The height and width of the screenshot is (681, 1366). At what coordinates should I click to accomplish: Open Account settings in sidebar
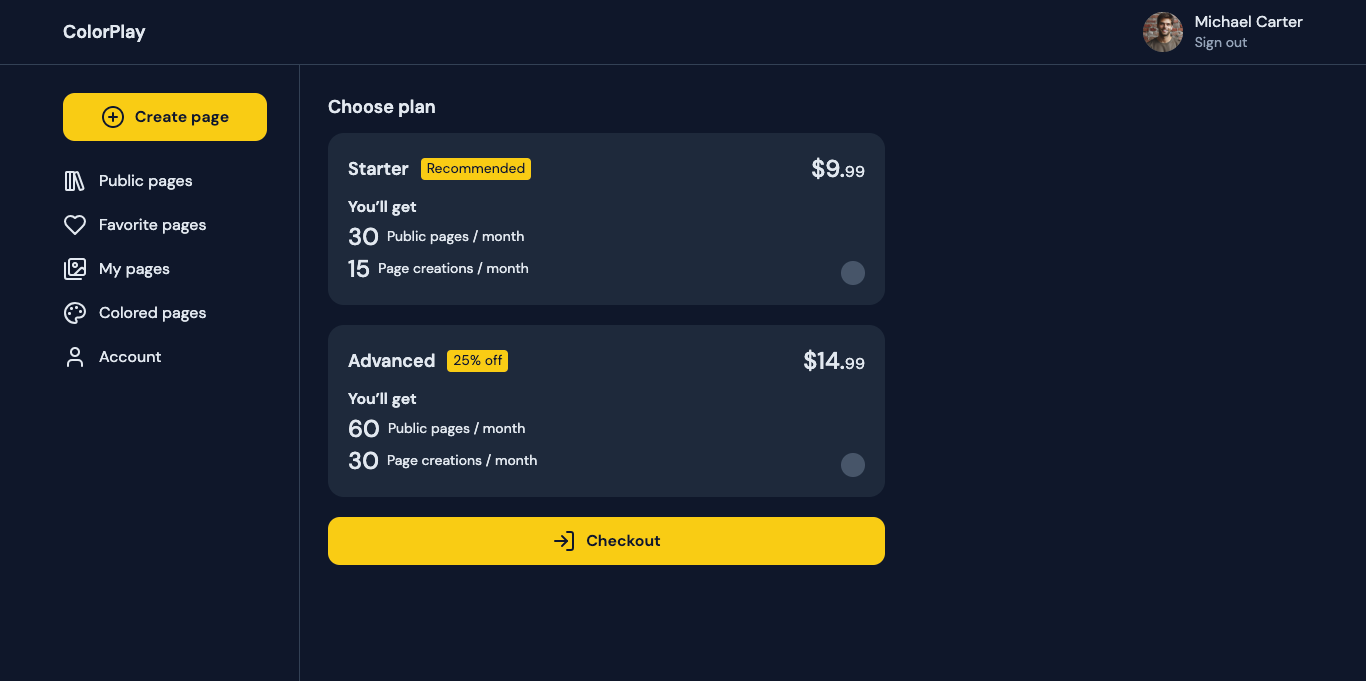pyautogui.click(x=130, y=357)
